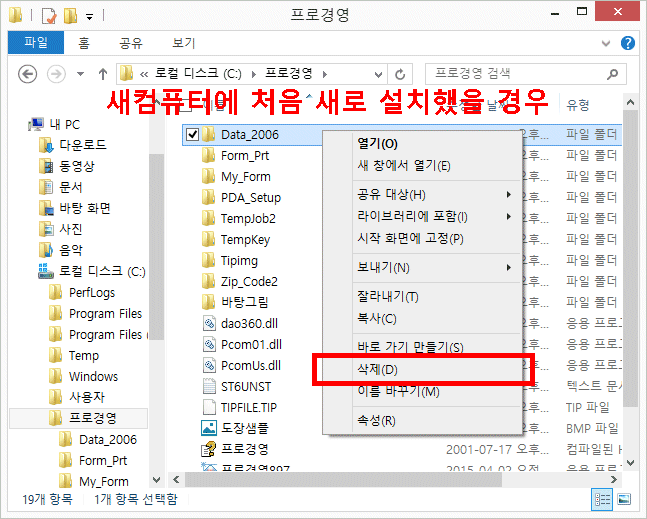Open 사진 in the navigation pane

pos(71,229)
